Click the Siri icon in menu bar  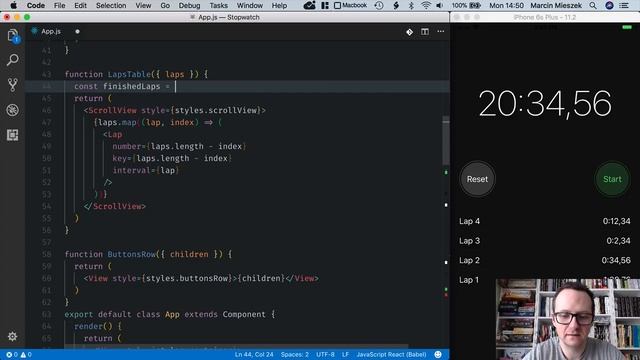(609, 5)
